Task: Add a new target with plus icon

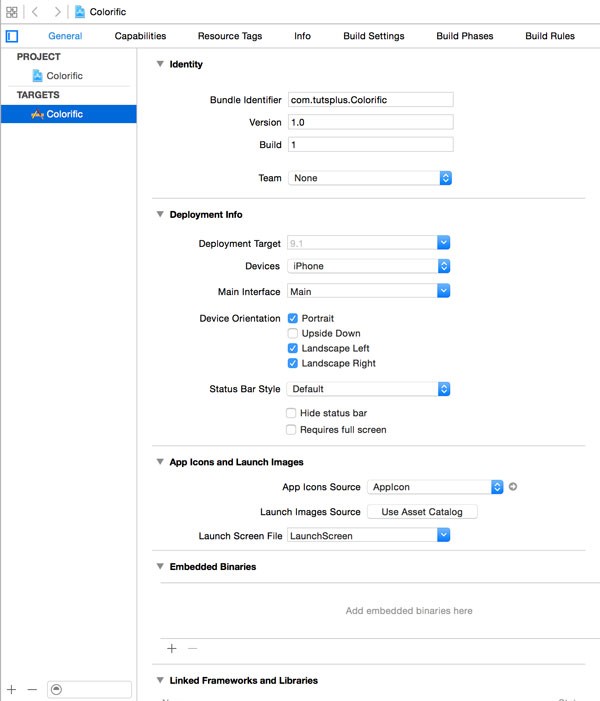Action: pos(12,689)
